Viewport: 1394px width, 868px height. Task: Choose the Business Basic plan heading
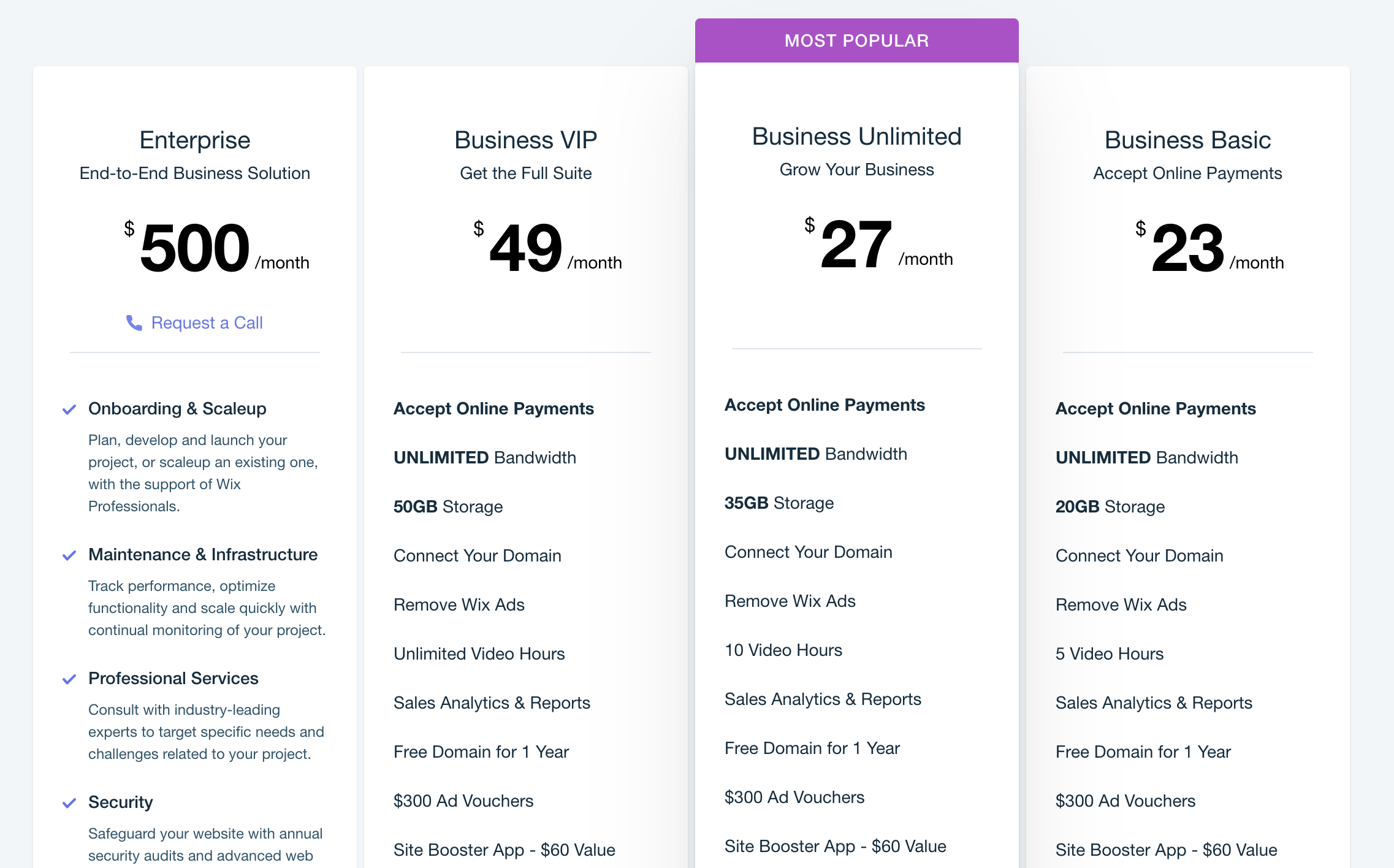pyautogui.click(x=1187, y=140)
